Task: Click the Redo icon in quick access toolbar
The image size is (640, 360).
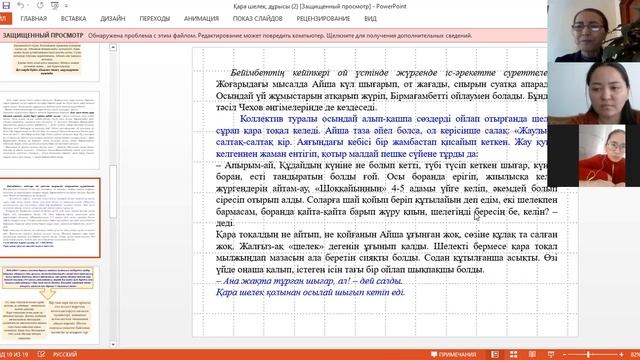Action: point(40,6)
